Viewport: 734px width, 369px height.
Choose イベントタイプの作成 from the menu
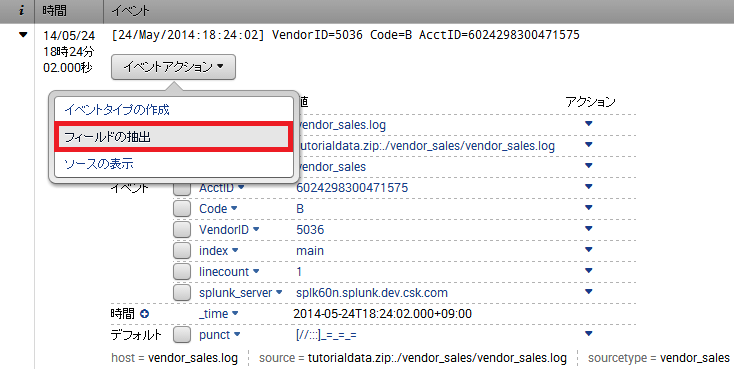pyautogui.click(x=117, y=110)
